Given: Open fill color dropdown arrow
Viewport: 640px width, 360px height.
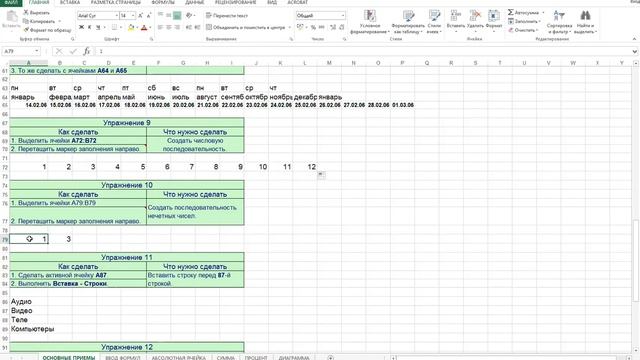Looking at the screenshot, I should point(138,27).
